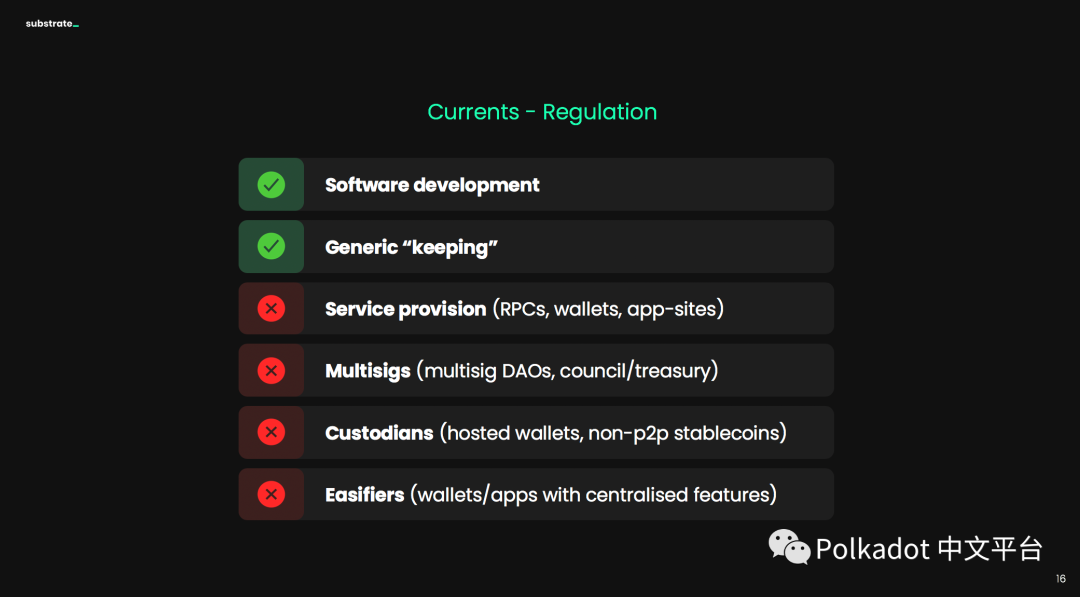1080x597 pixels.
Task: Click the green checkmark beside Generic "keeping"
Action: pos(271,247)
